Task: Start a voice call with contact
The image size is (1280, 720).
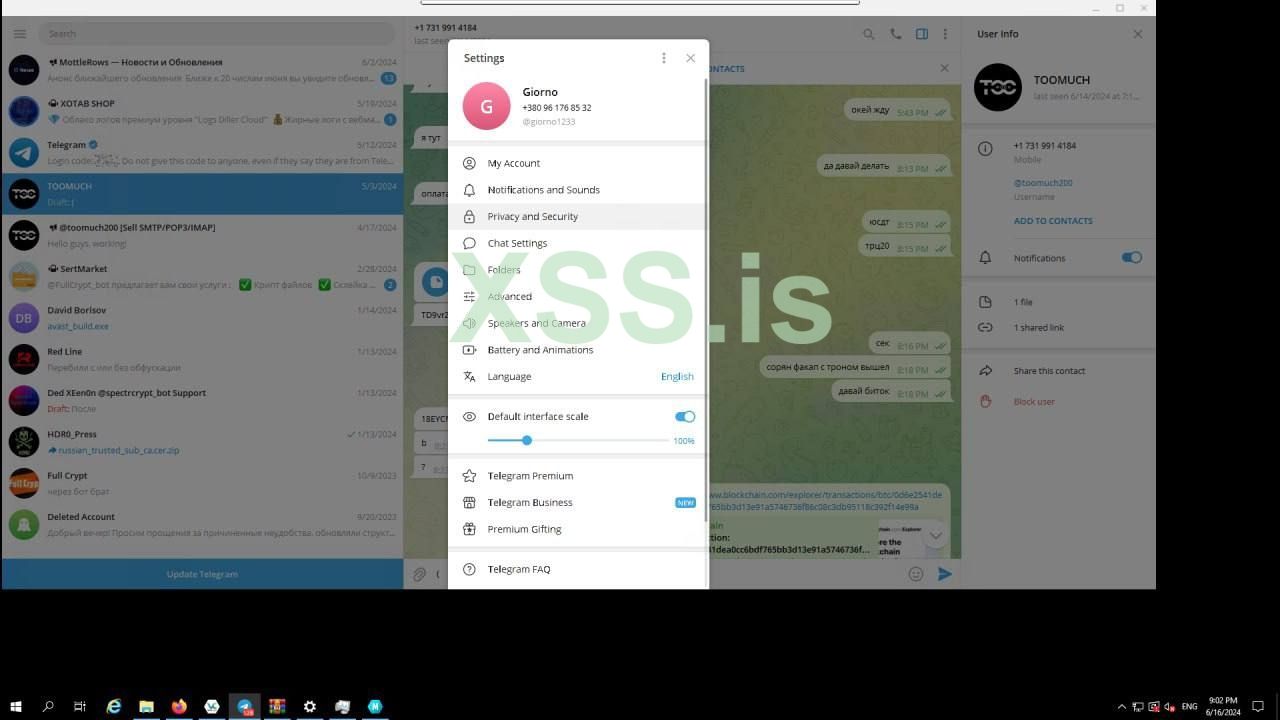Action: 896,34
